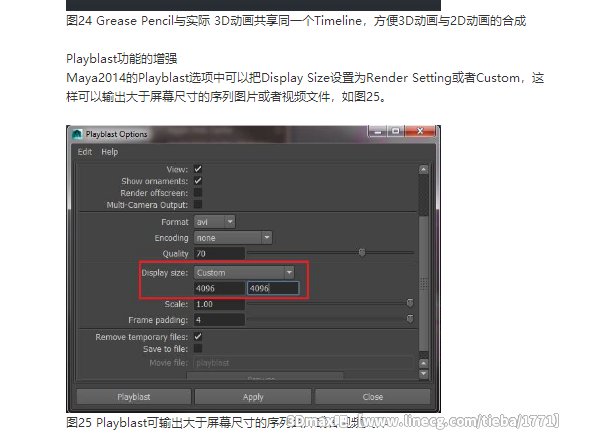Click the Quality slider handle
This screenshot has width=599, height=440.
click(362, 252)
